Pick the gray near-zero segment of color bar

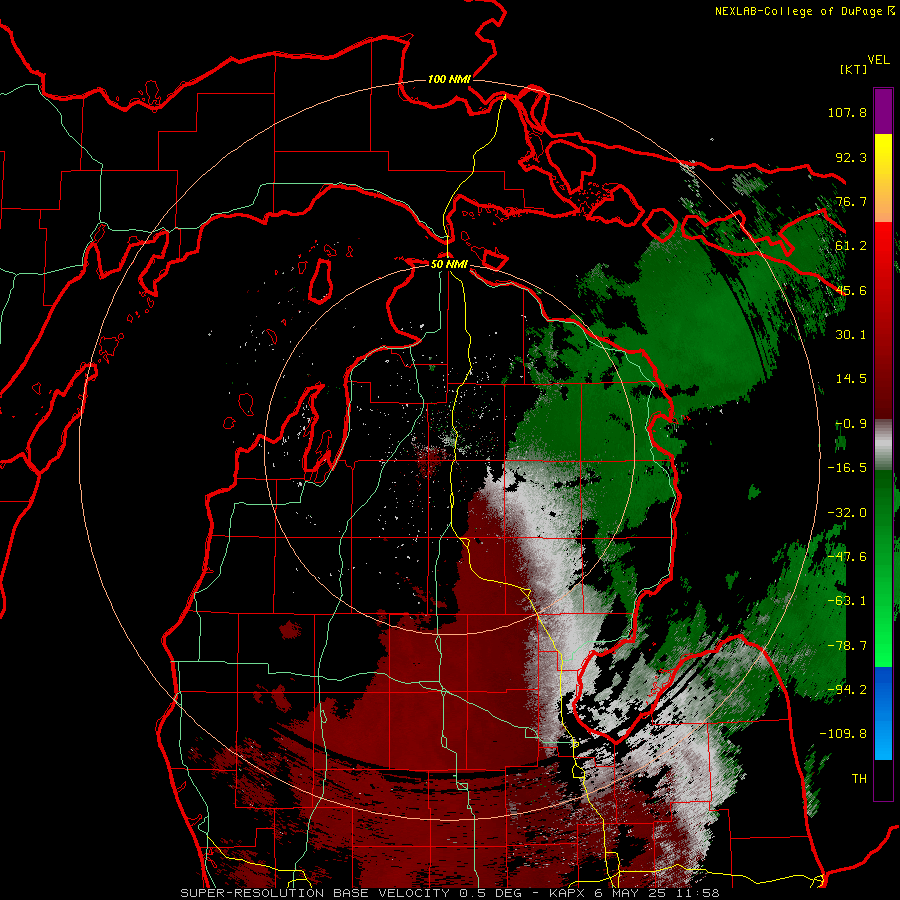pos(883,445)
